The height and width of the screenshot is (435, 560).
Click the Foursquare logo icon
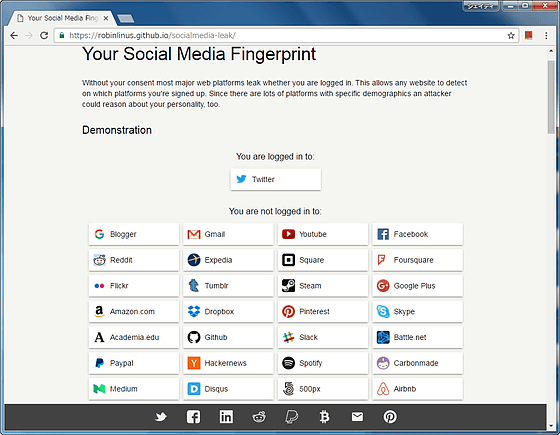click(382, 260)
